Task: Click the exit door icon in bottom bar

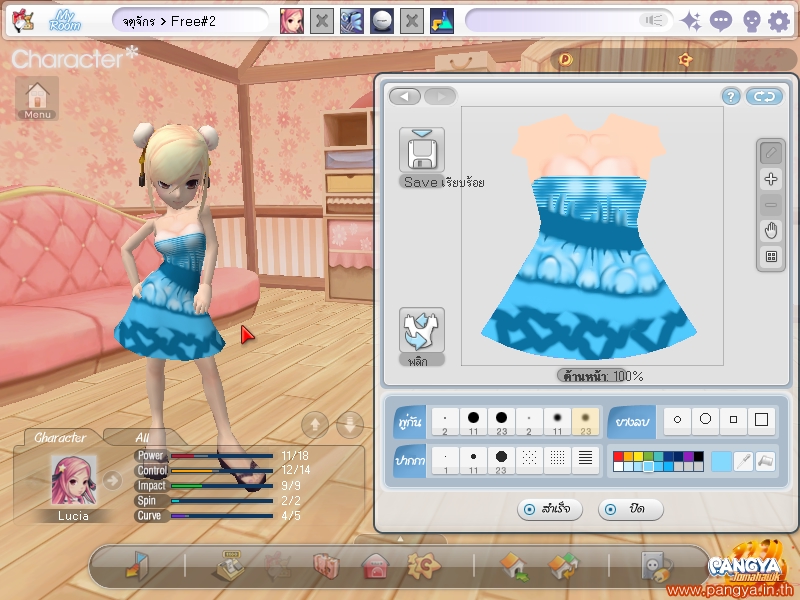Action: (x=137, y=565)
